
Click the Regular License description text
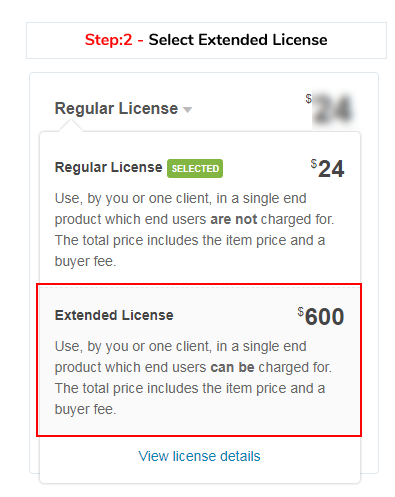coord(194,230)
